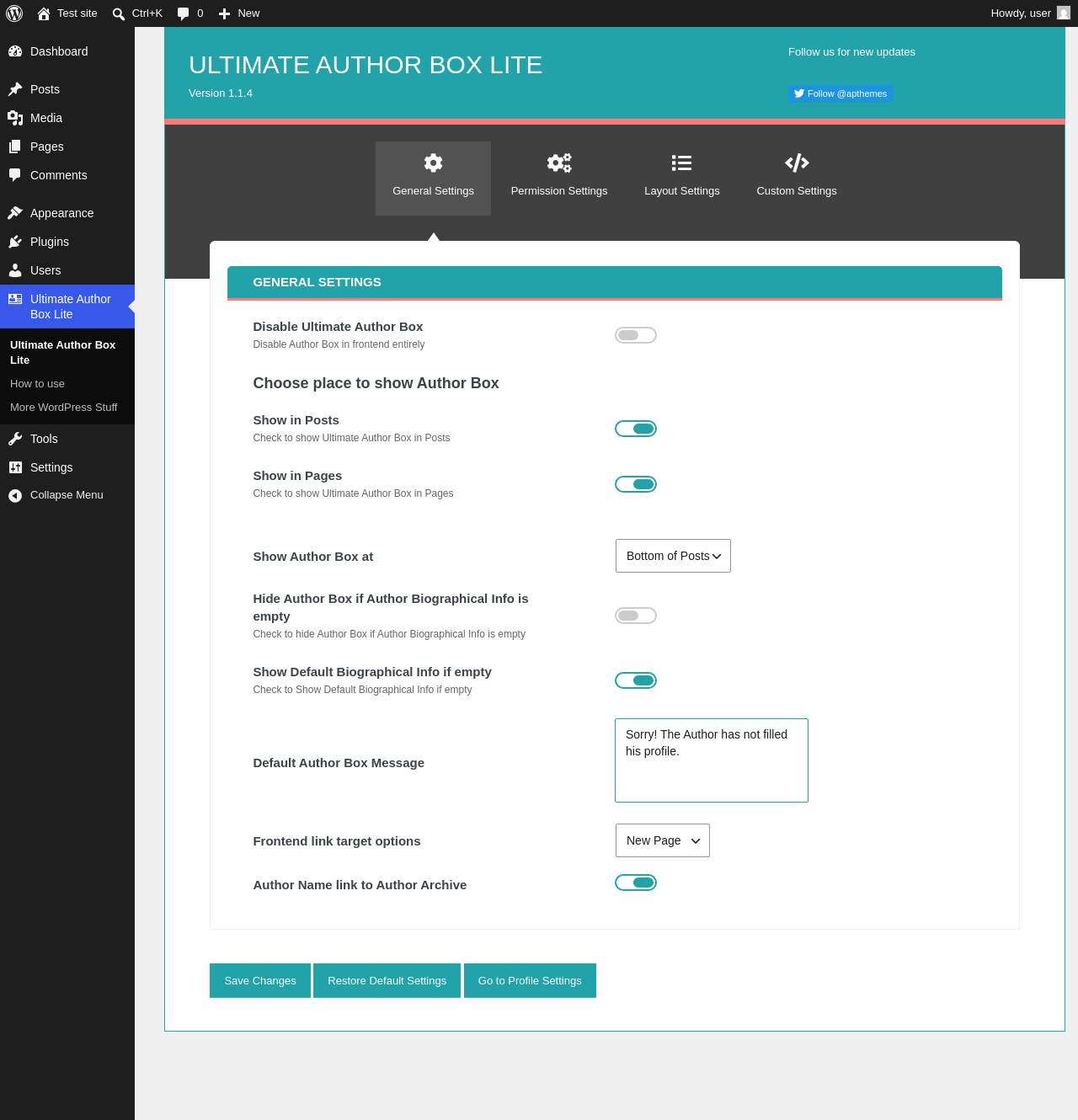Toggle Show Default Biographical Info switch
The width and height of the screenshot is (1078, 1120).
tap(636, 680)
